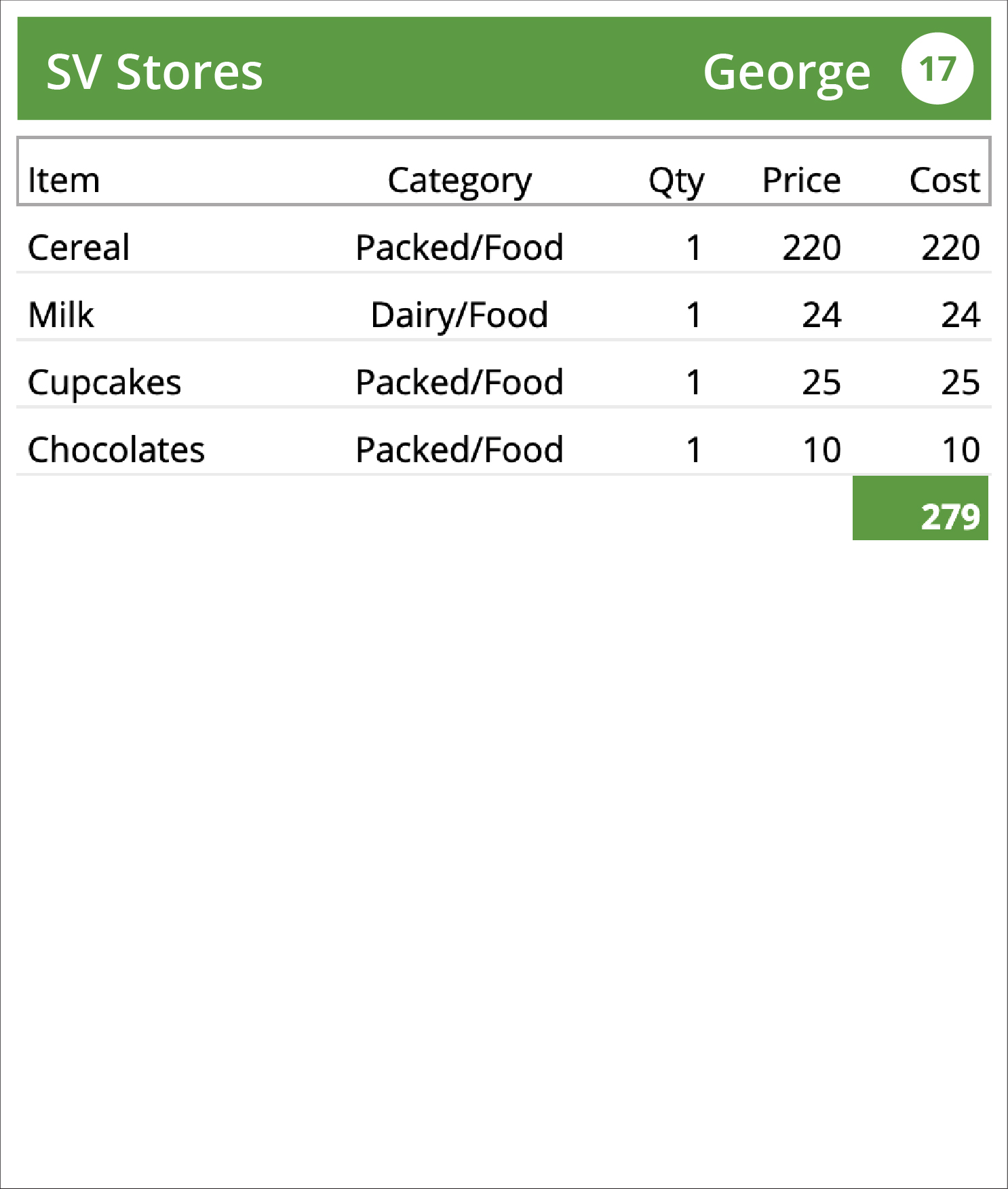
Task: Click the Chocolates cost value 10
Action: tap(961, 451)
